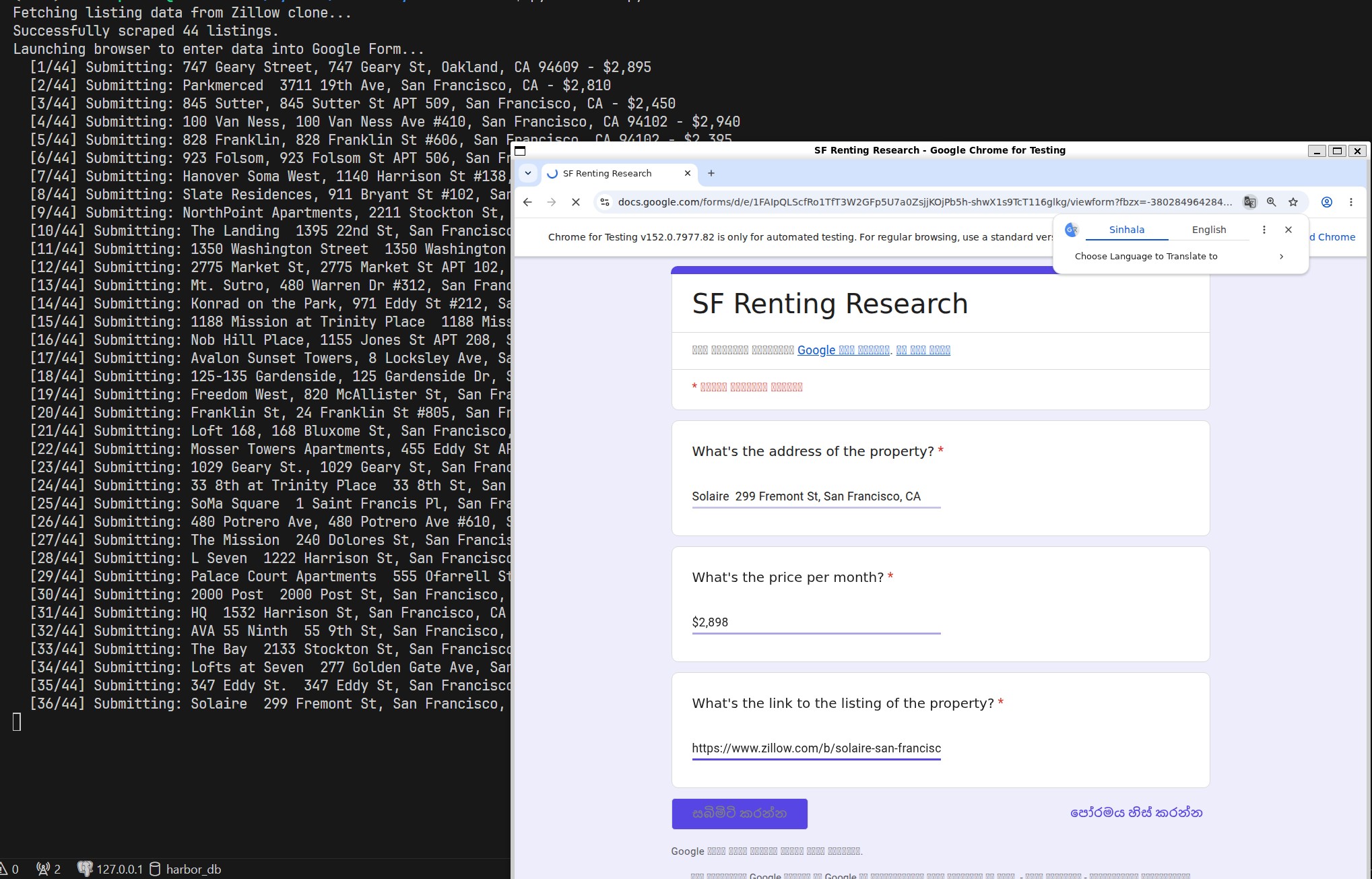
Task: Click Chrome window system menu icon at title bar
Action: [x=520, y=151]
